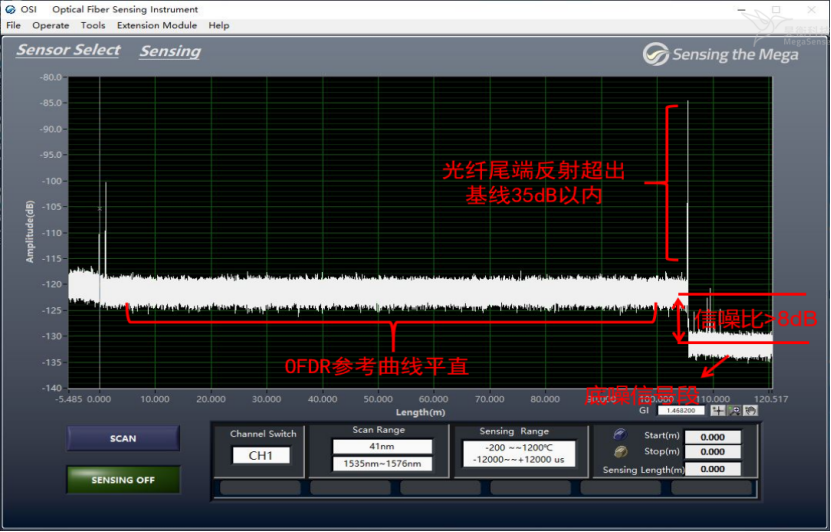This screenshot has width=831, height=532.
Task: Open the Extension Module menu
Action: click(x=156, y=25)
